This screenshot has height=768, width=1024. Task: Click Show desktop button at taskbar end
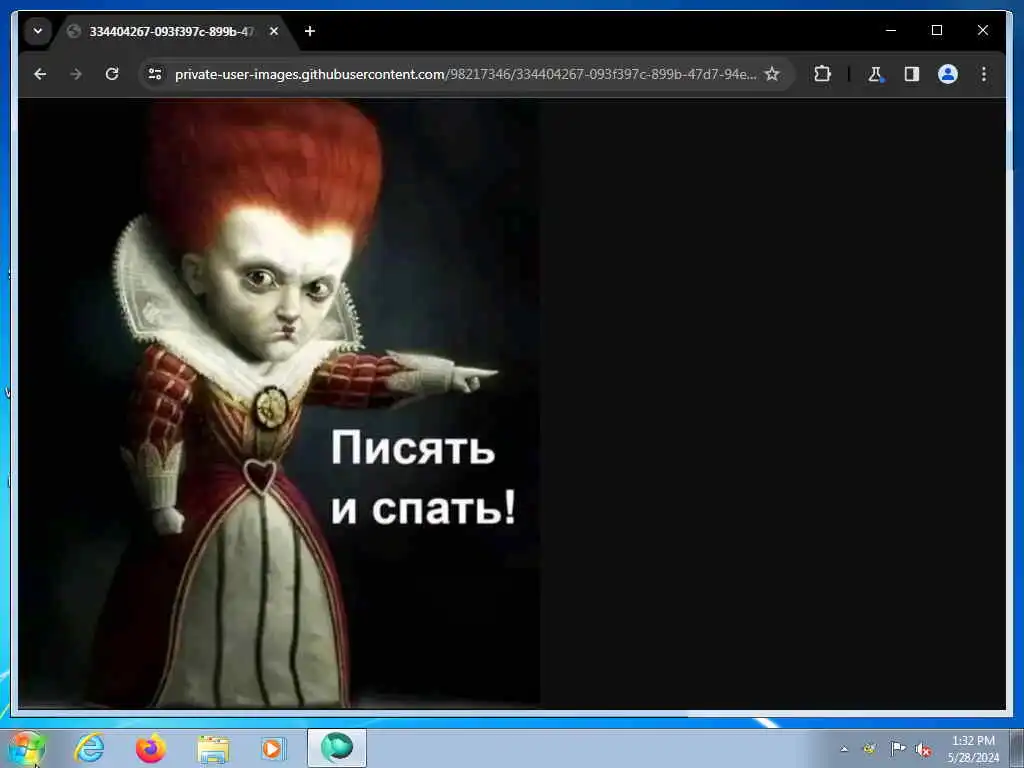coord(1016,748)
